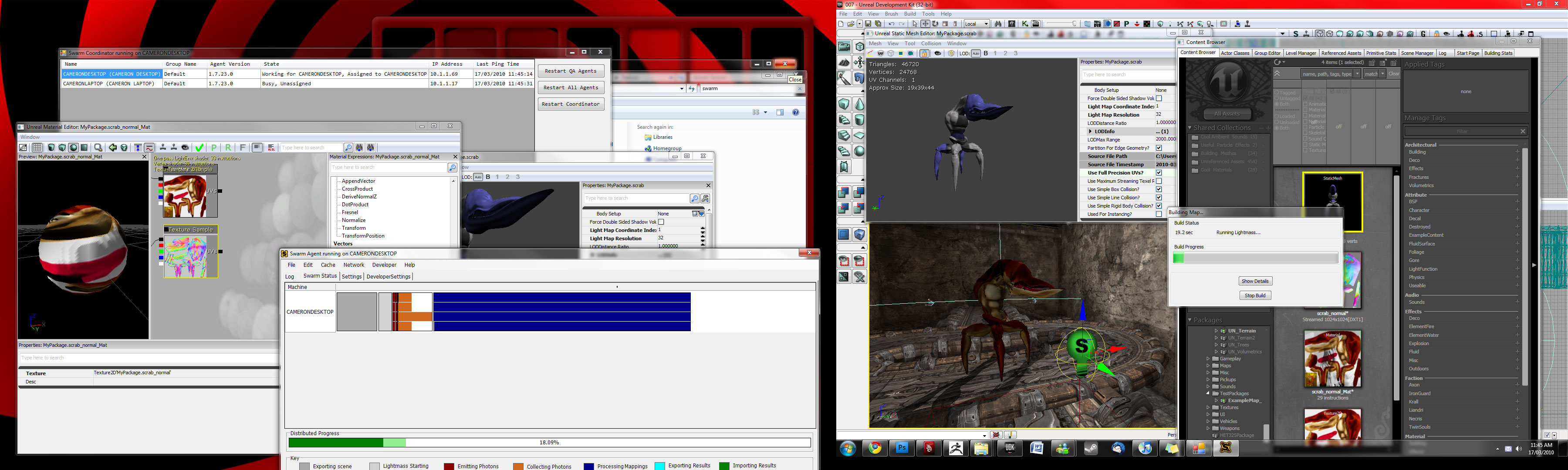Click the Distributed Progress bar in Swarm Agent
Image resolution: width=1568 pixels, height=470 pixels.
(x=549, y=443)
